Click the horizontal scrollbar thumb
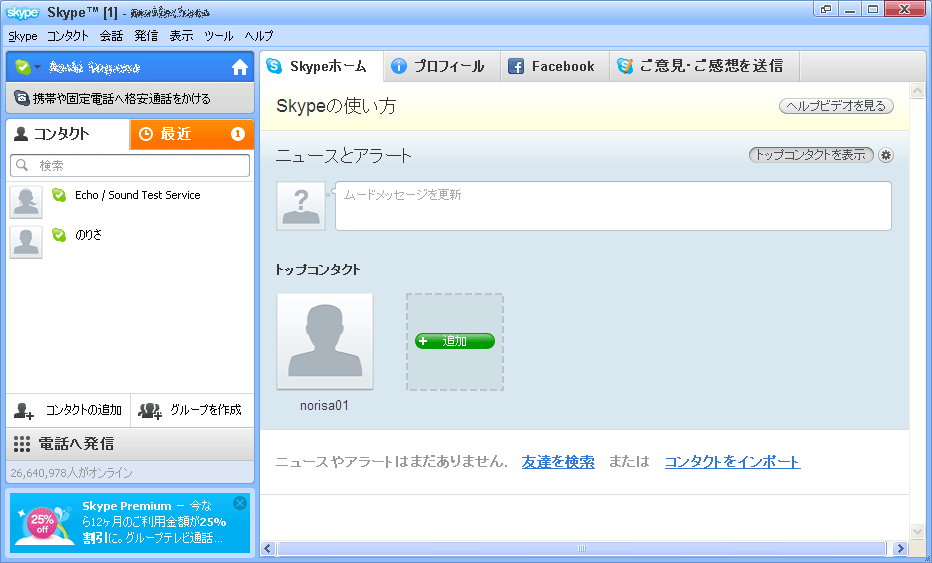This screenshot has height=563, width=932. click(582, 548)
